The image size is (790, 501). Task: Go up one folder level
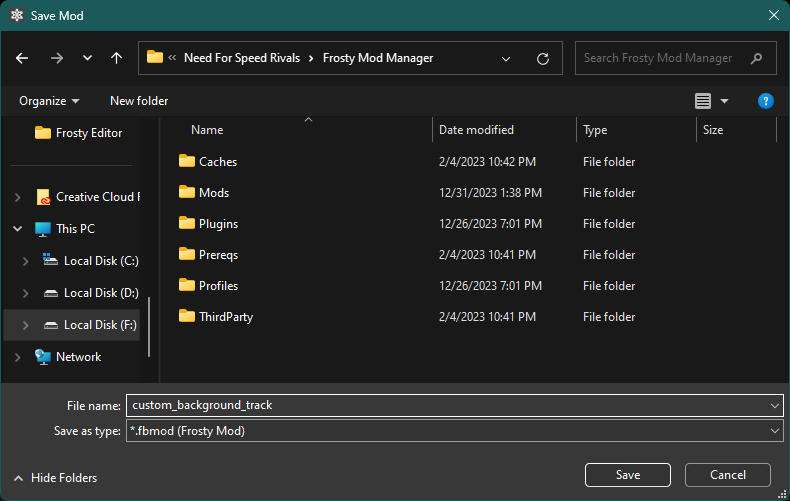click(116, 58)
